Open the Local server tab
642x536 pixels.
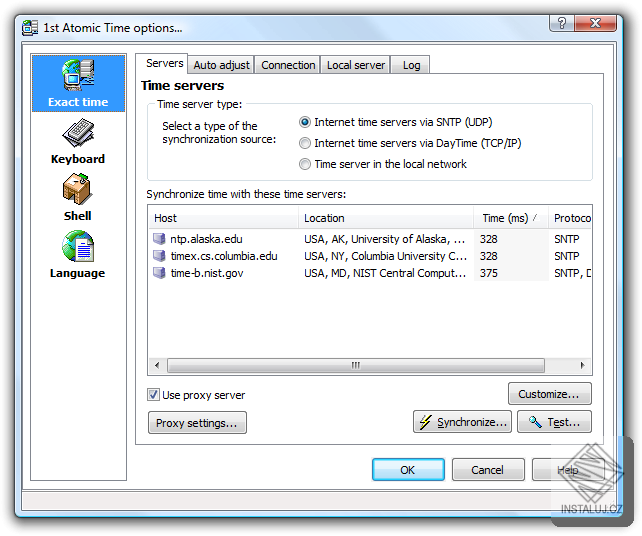356,65
